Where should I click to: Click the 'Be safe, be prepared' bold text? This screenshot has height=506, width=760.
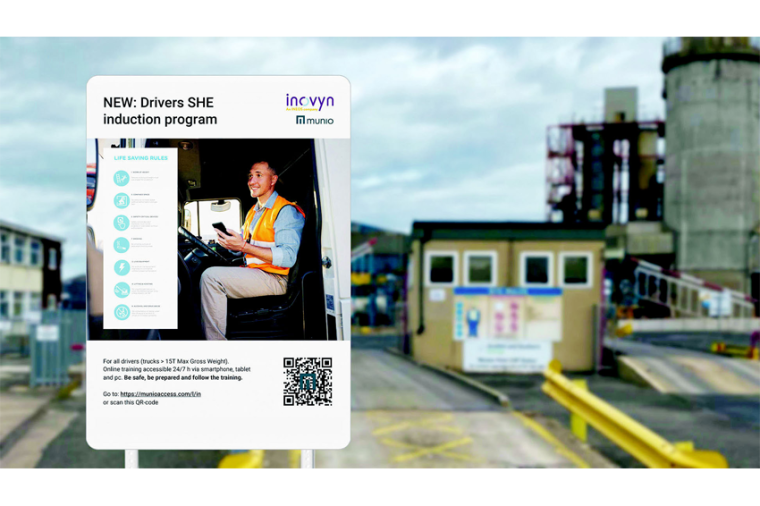(183, 378)
